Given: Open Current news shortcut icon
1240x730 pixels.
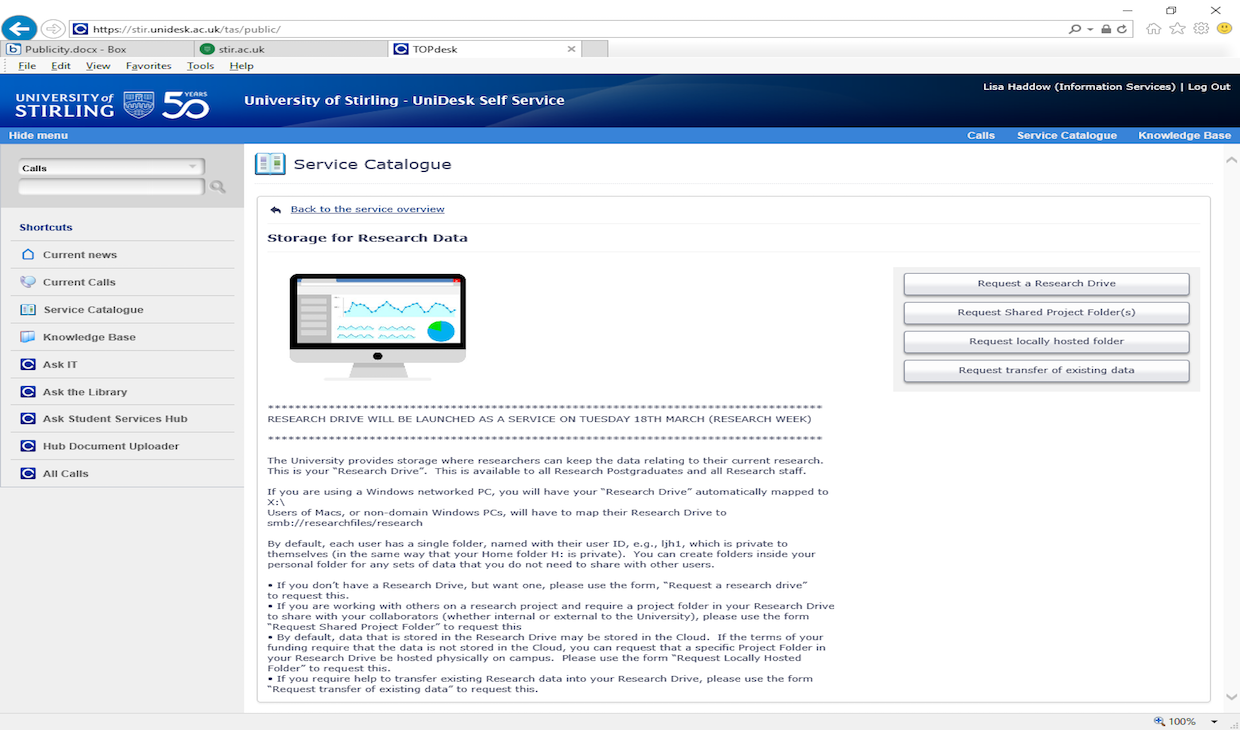Looking at the screenshot, I should pyautogui.click(x=28, y=254).
